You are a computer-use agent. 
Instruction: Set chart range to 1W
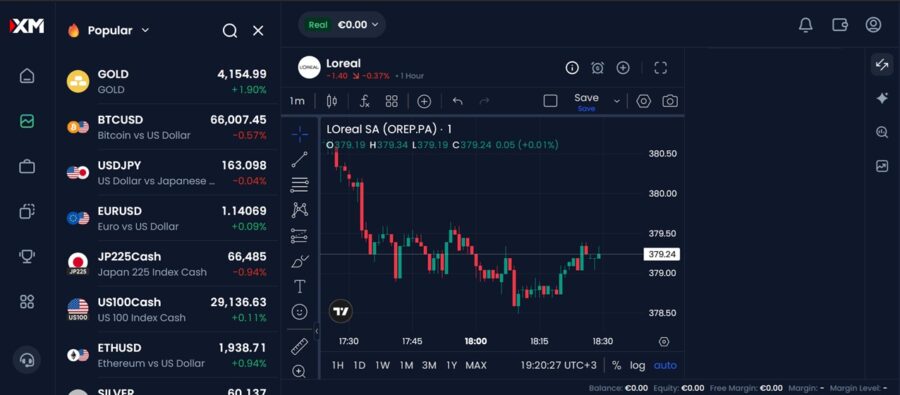click(x=382, y=365)
